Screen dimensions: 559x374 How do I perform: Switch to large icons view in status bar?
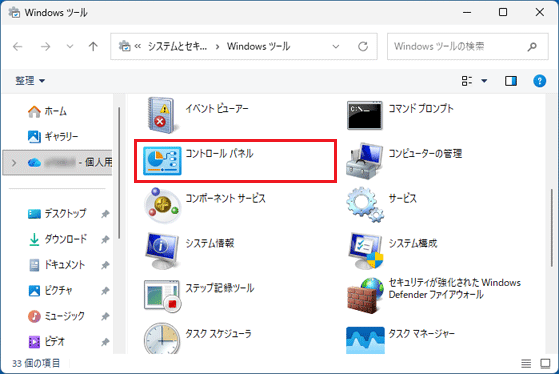pyautogui.click(x=545, y=363)
